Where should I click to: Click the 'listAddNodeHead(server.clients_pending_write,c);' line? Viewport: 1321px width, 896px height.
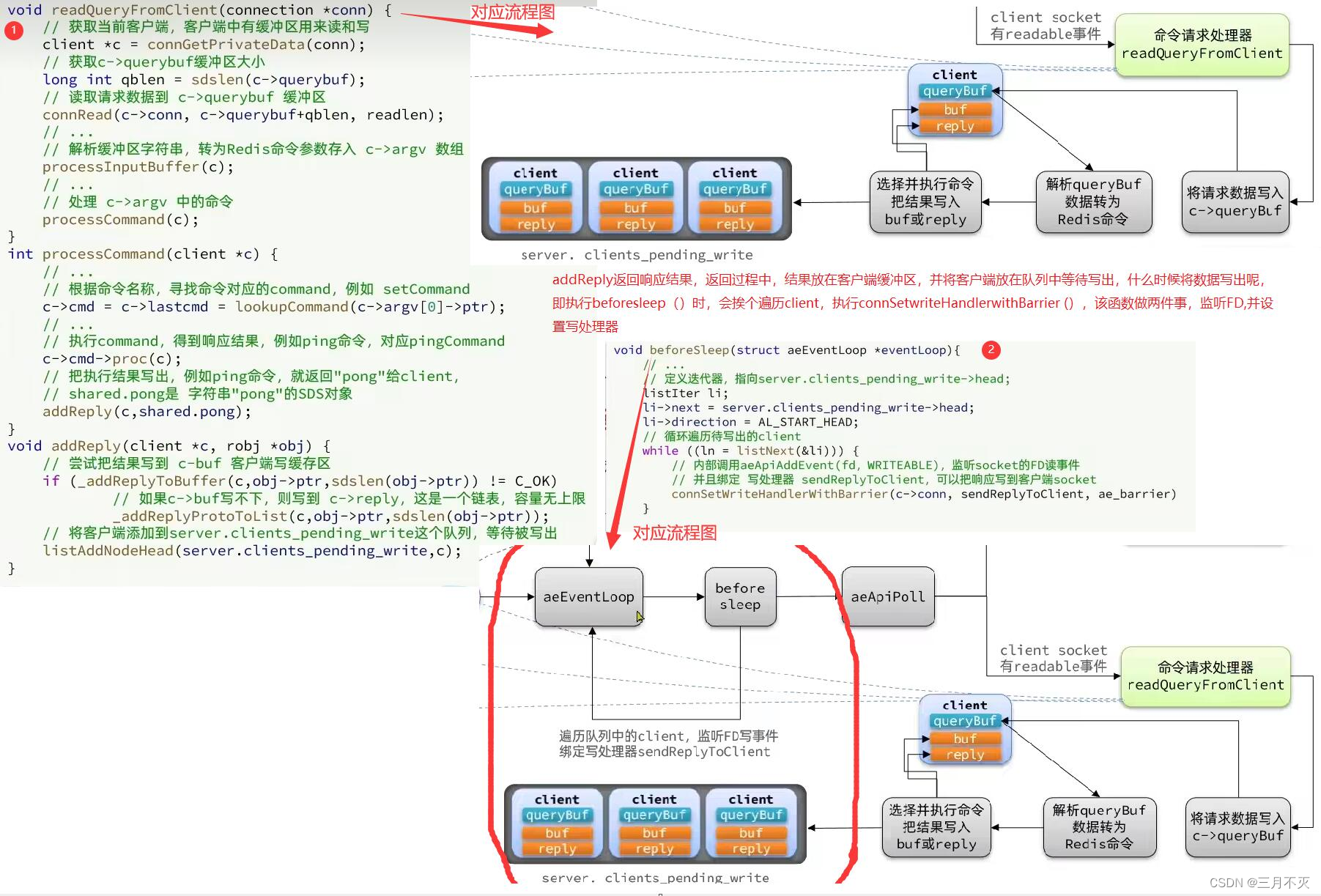(x=252, y=550)
